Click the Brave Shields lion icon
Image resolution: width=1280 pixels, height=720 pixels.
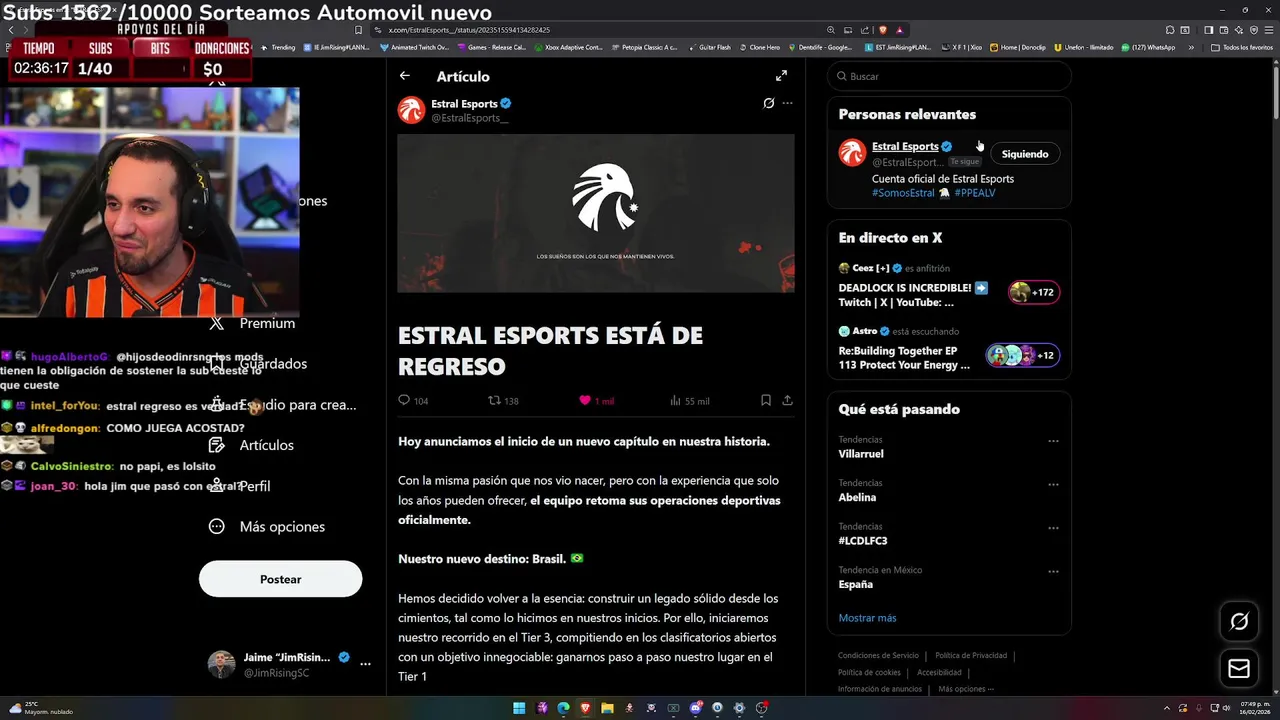pyautogui.click(x=882, y=30)
